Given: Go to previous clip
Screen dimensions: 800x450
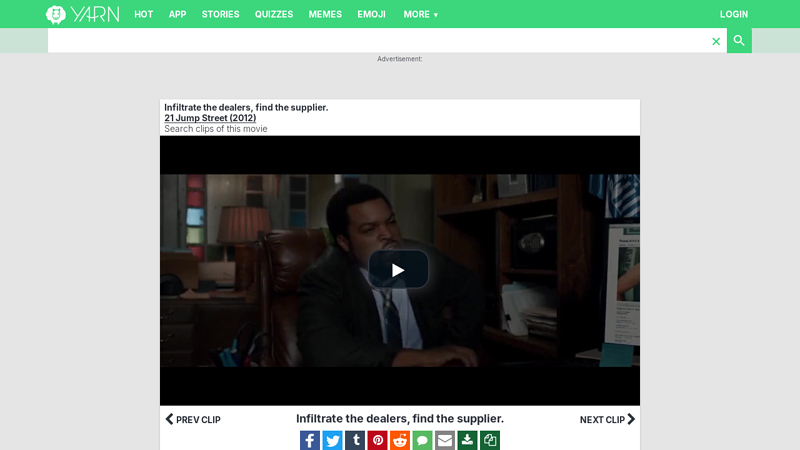Looking at the screenshot, I should click(193, 419).
